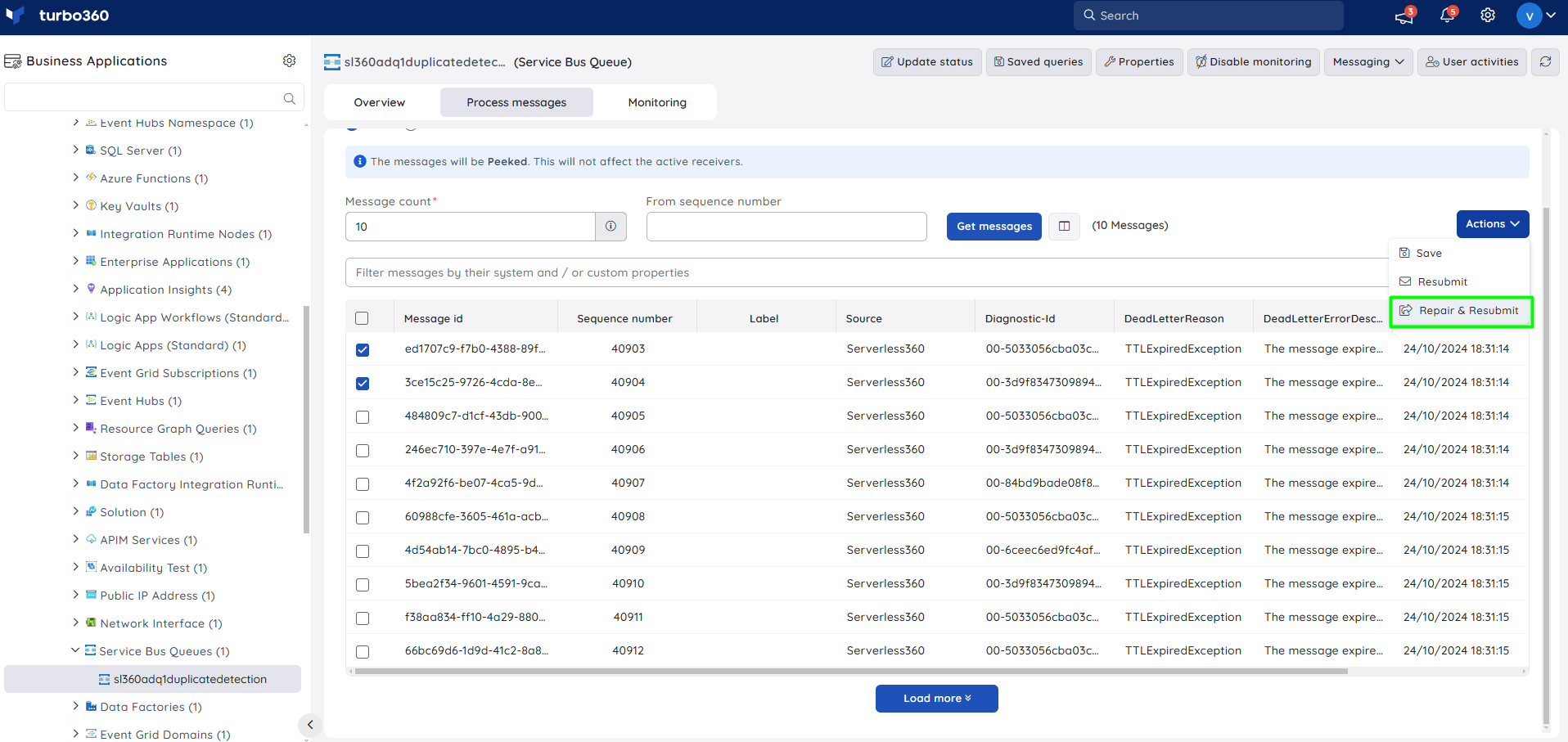Uncheck message with sequence number 40903
1568x742 pixels.
(x=363, y=349)
